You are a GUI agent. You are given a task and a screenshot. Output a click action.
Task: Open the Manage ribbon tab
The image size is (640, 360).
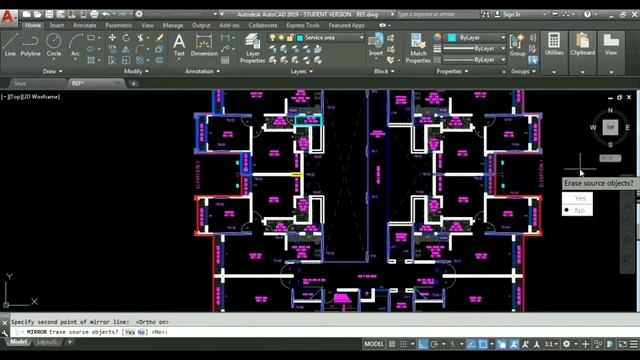(x=173, y=25)
